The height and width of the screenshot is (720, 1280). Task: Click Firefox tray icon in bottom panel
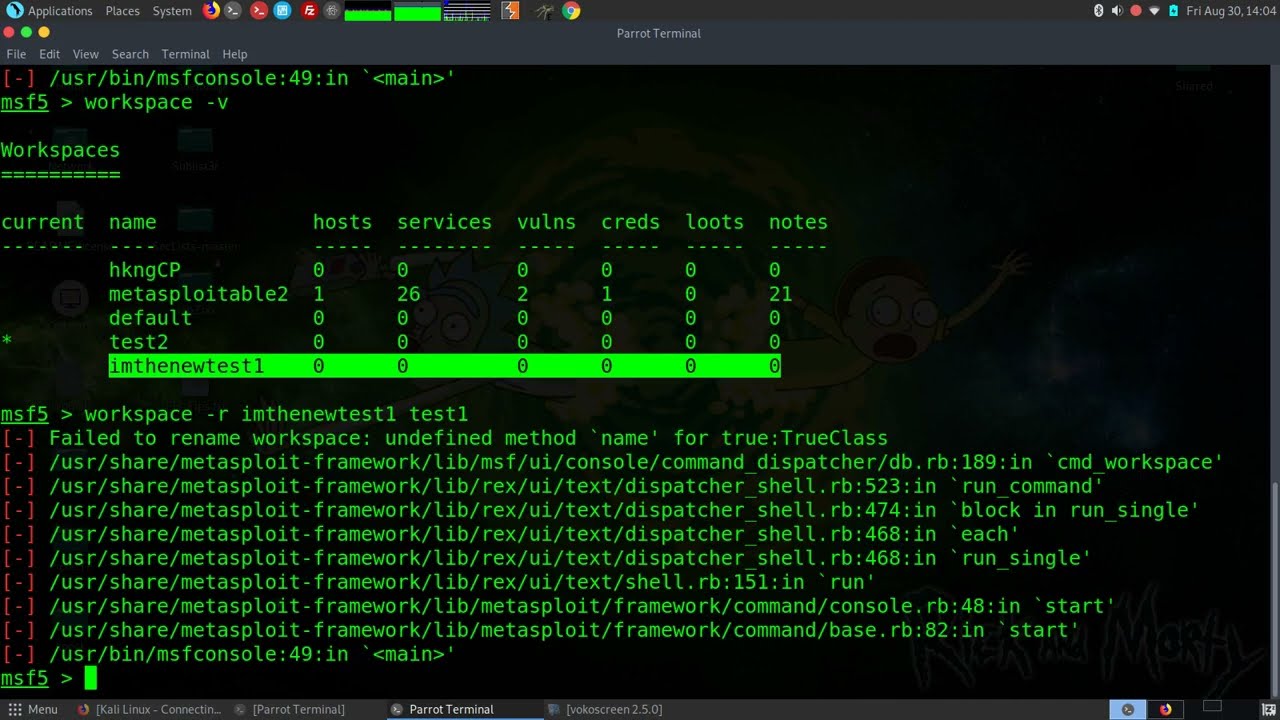pyautogui.click(x=1165, y=709)
